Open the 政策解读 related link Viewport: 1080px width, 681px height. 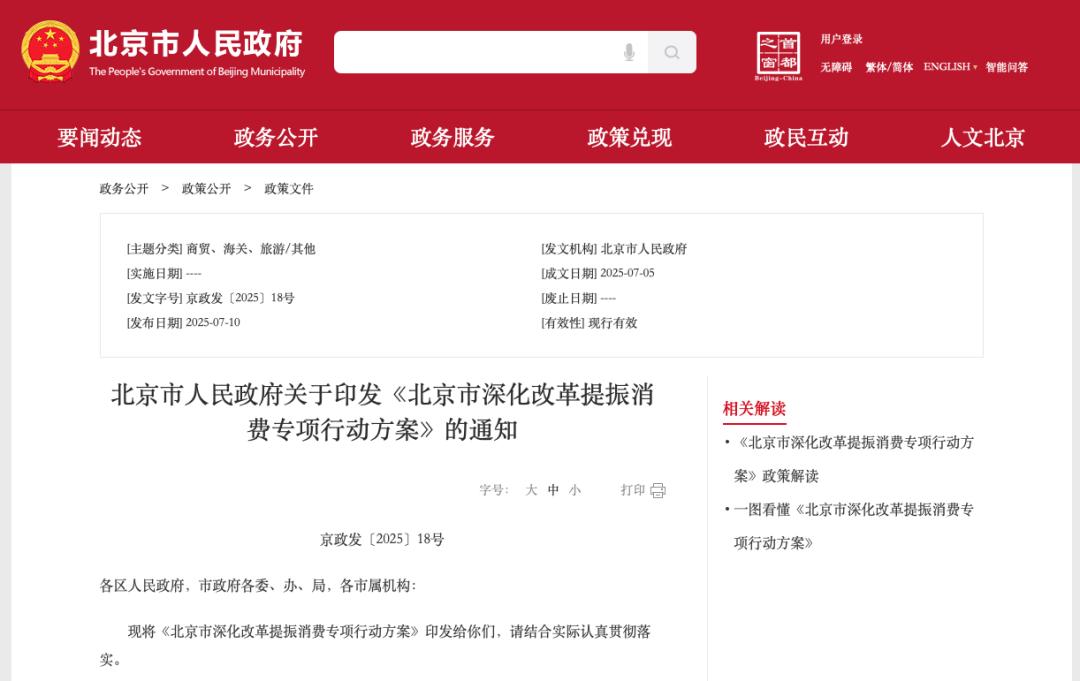854,459
